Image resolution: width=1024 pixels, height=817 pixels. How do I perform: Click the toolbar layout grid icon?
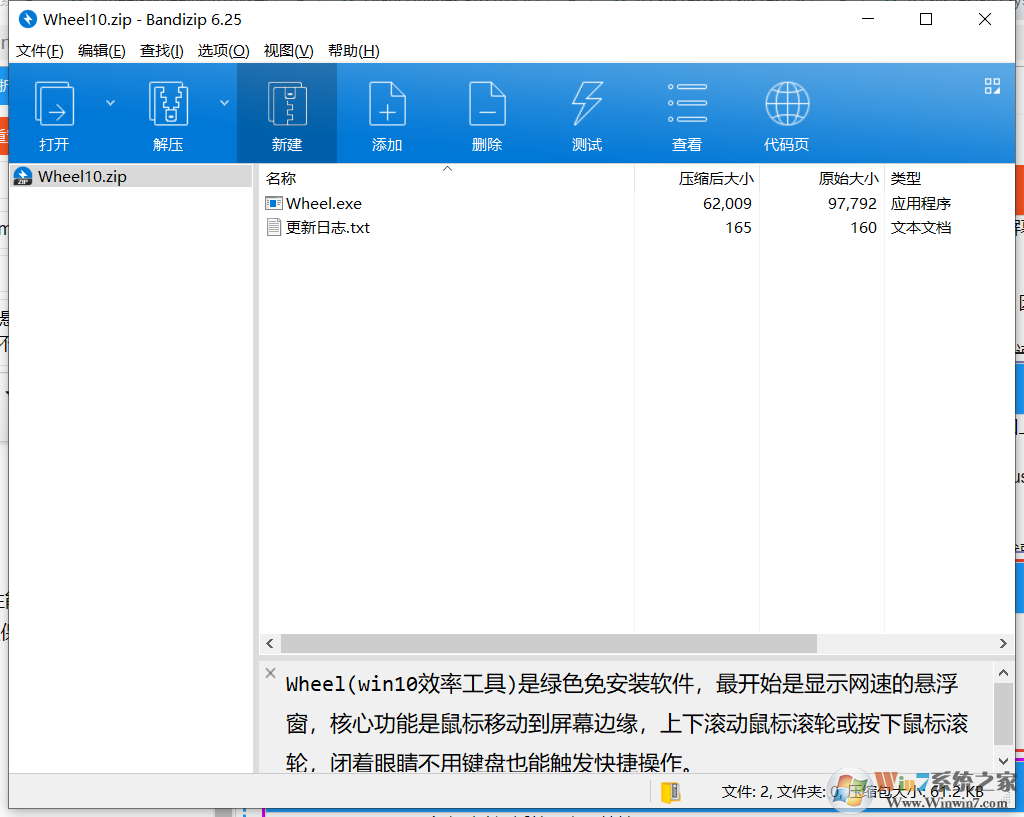pos(992,86)
